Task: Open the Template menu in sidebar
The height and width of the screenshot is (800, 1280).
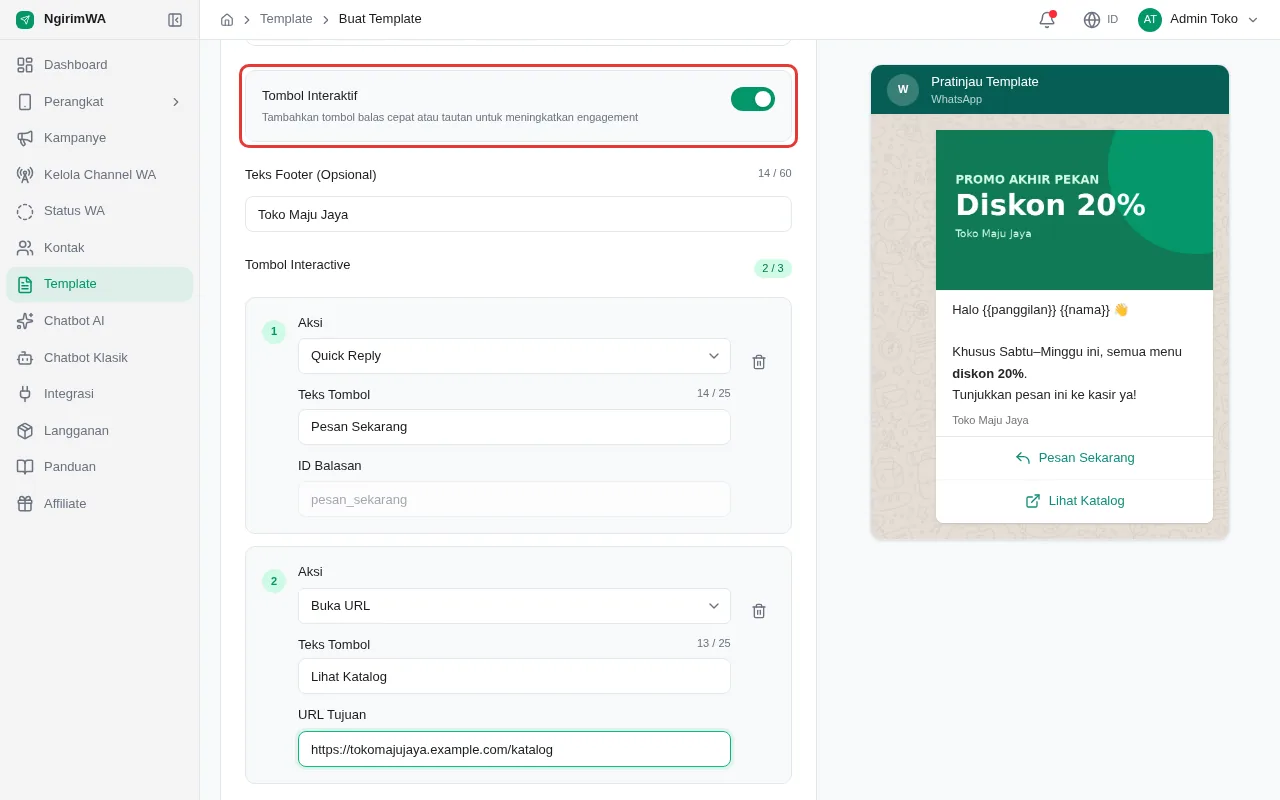Action: click(100, 284)
